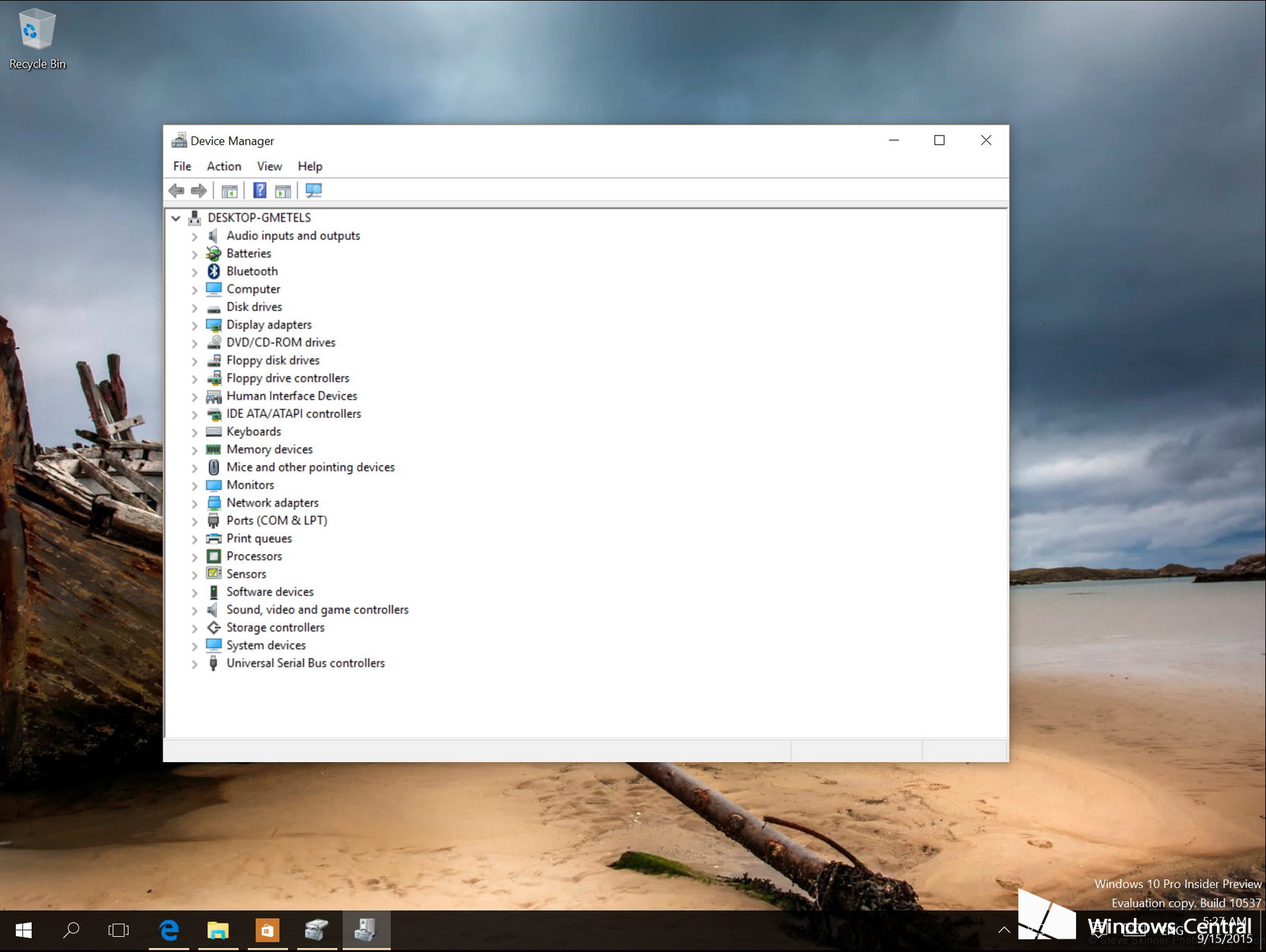This screenshot has width=1266, height=952.
Task: Expand the Ports (COM & LPT) category
Action: pyautogui.click(x=195, y=521)
